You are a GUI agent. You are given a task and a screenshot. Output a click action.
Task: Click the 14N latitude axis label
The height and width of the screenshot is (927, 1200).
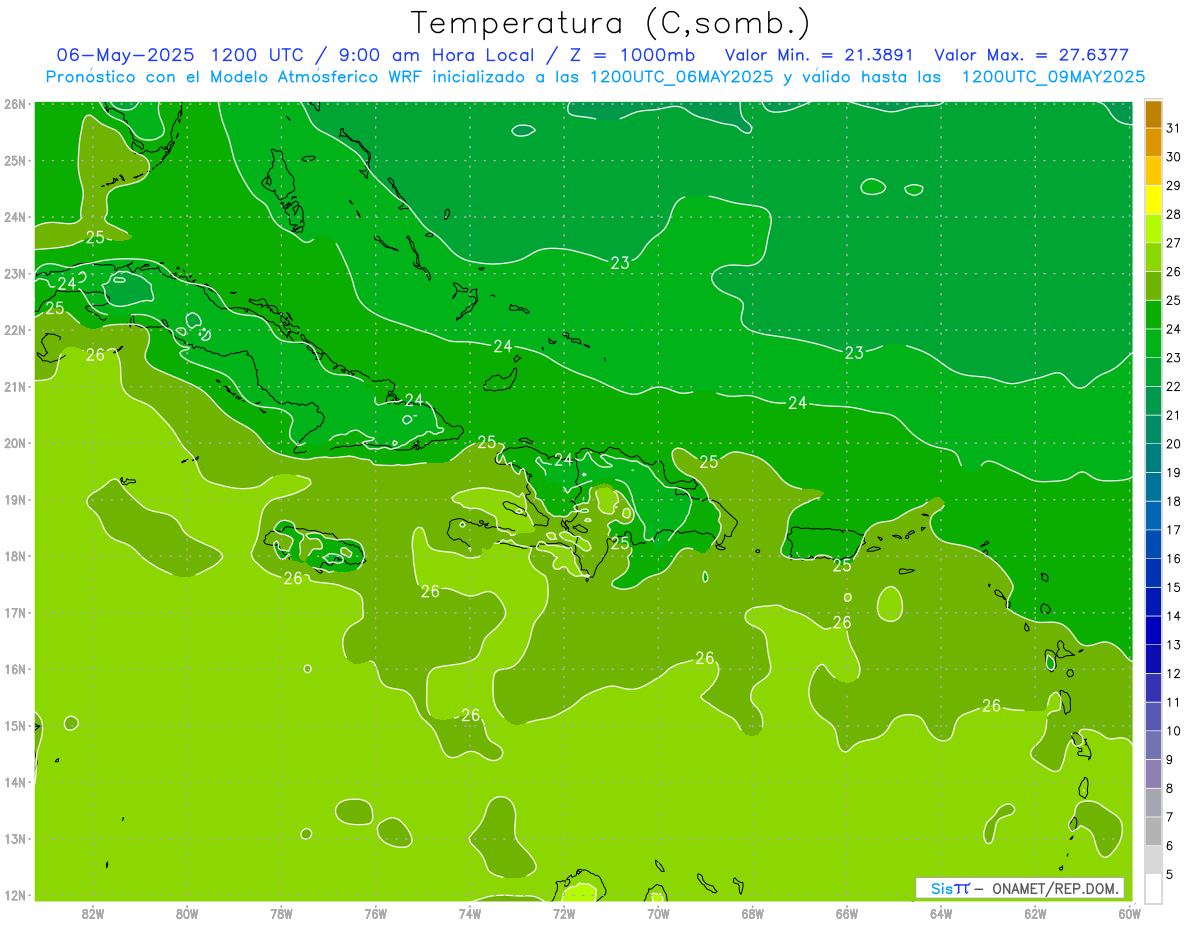[x=15, y=782]
